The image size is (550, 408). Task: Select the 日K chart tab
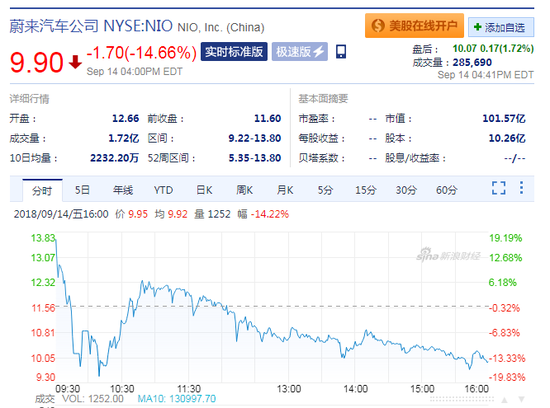coord(204,190)
